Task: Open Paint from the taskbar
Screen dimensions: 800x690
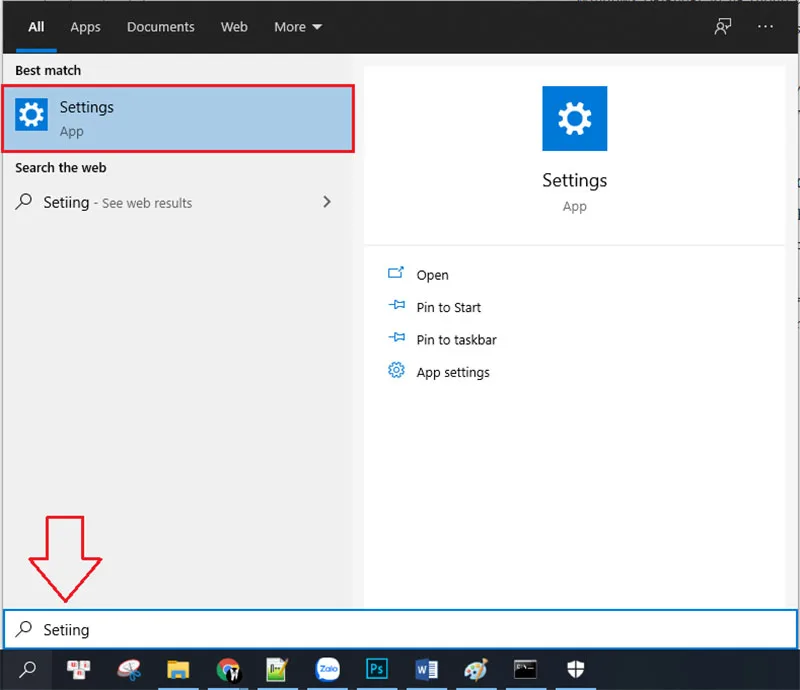Action: point(476,669)
